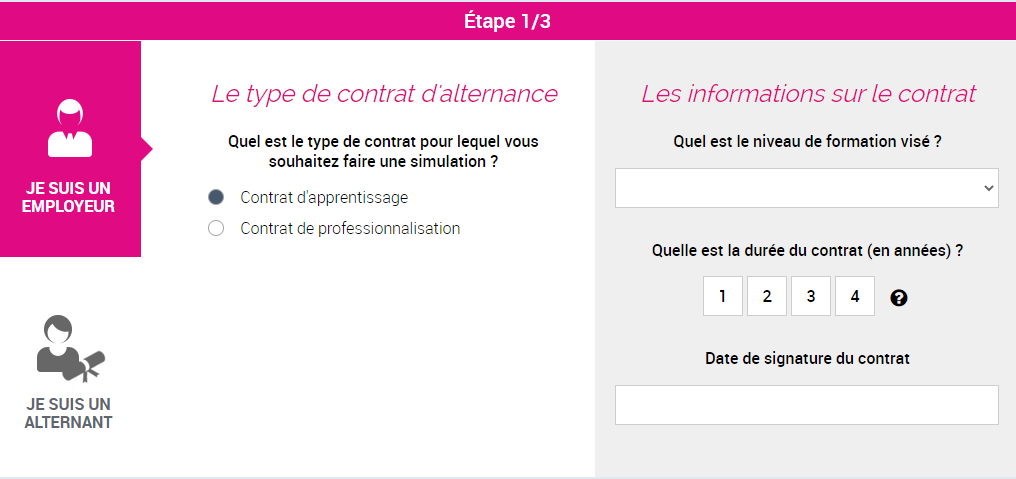
Task: Choose the Contrat de professionnalisation radio button
Action: pyautogui.click(x=216, y=228)
